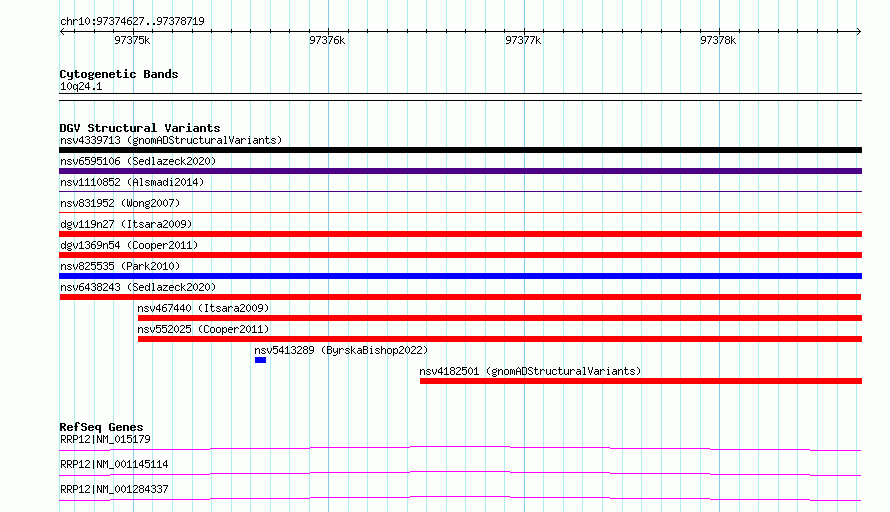Click the DGV Structural Variants track title

click(140, 128)
